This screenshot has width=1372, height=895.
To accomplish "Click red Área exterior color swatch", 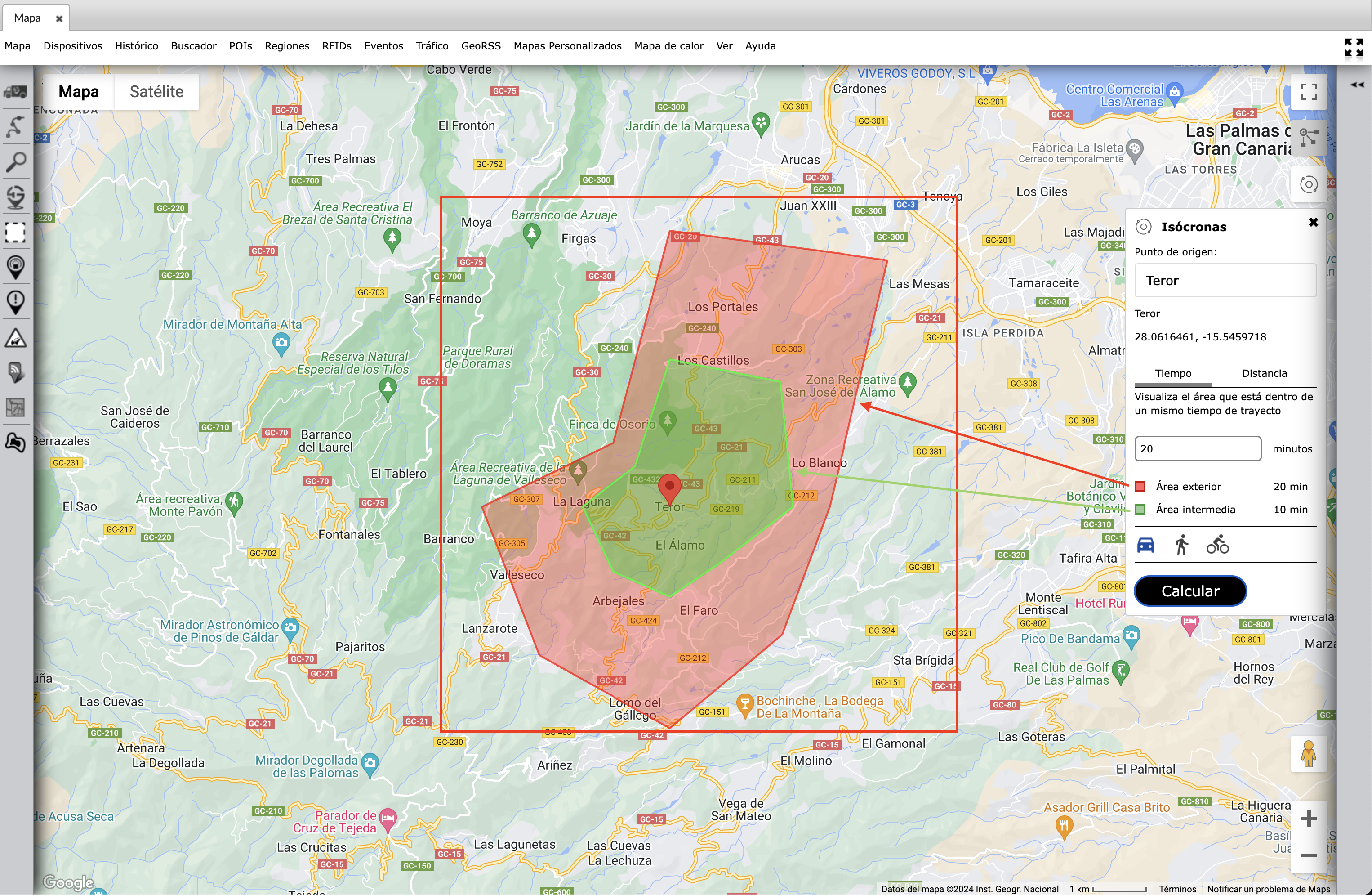I will click(1140, 487).
